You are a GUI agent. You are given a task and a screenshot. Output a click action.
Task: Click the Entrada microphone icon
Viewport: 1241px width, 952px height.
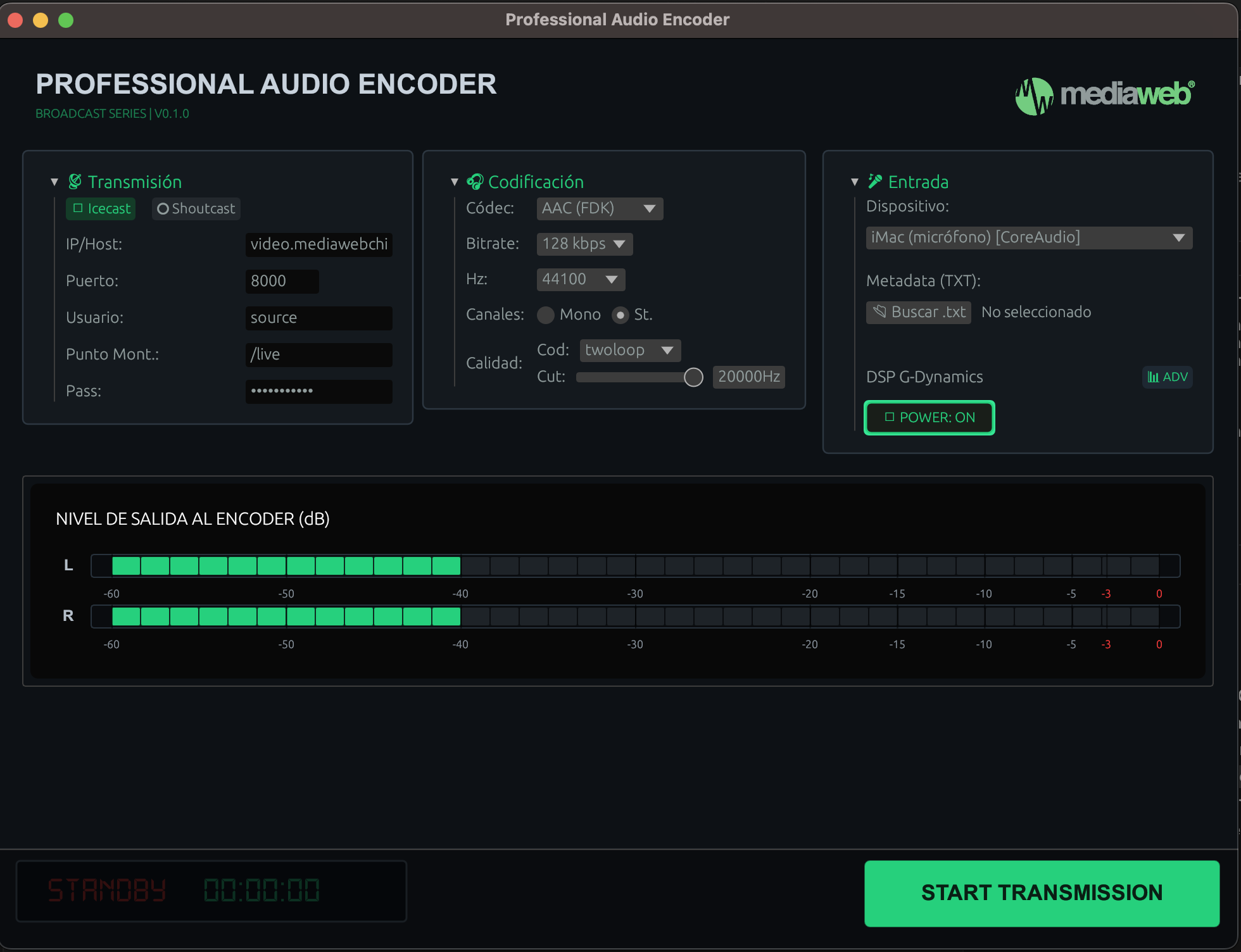tap(875, 182)
